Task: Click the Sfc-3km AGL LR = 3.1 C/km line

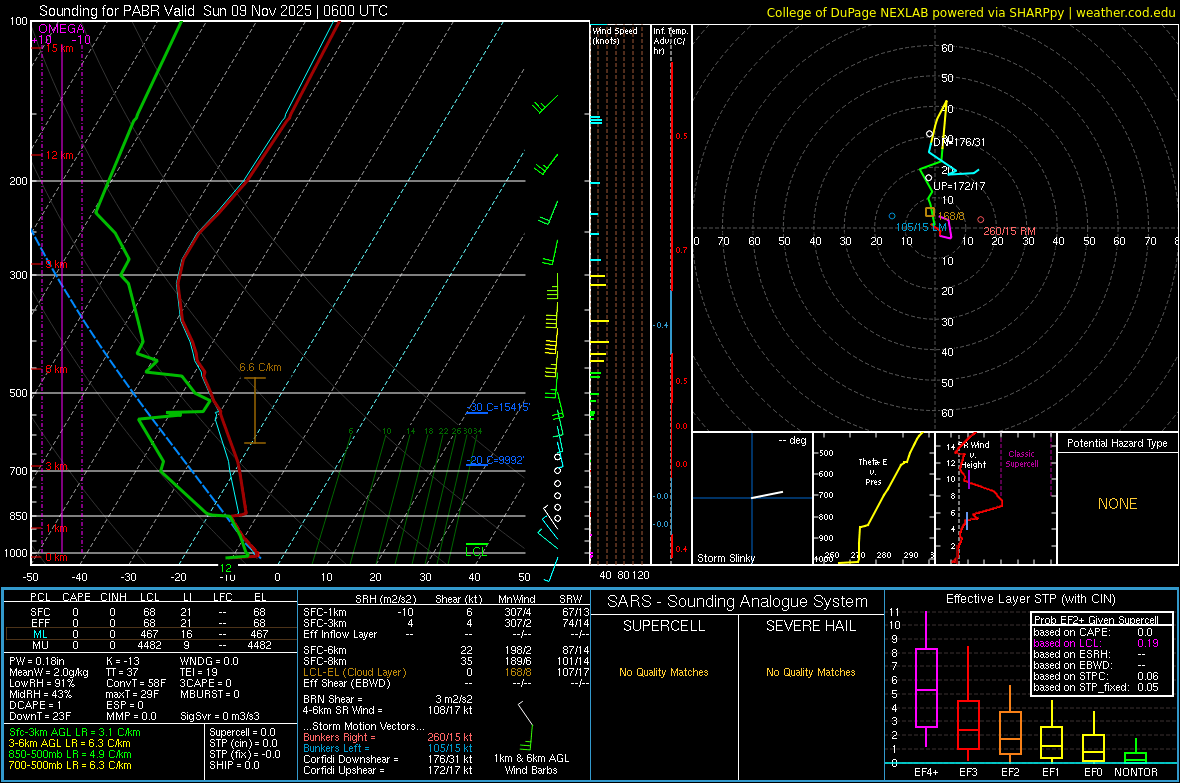Action: pyautogui.click(x=75, y=732)
